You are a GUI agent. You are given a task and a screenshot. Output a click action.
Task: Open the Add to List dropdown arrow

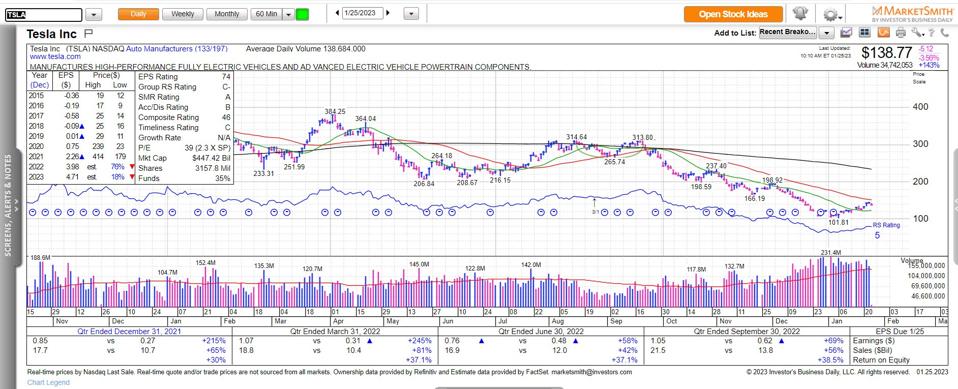click(827, 32)
